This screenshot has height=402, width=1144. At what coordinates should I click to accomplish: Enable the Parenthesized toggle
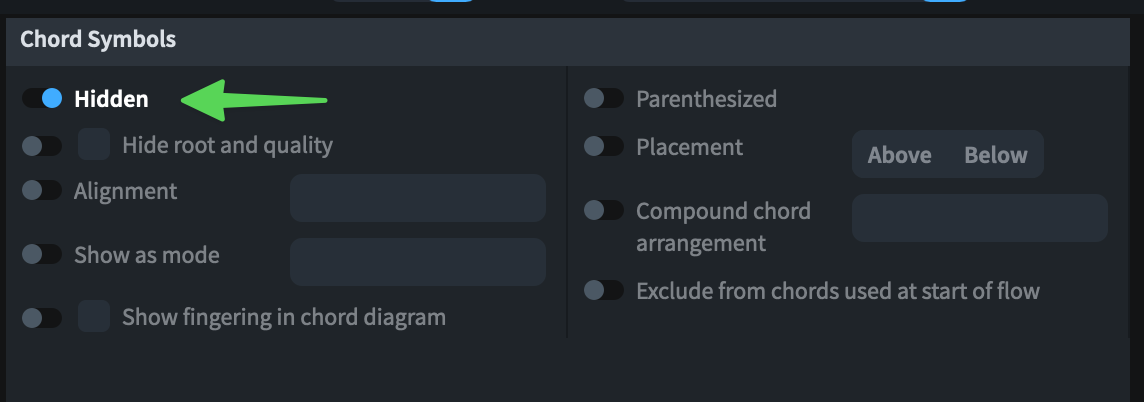pos(604,98)
